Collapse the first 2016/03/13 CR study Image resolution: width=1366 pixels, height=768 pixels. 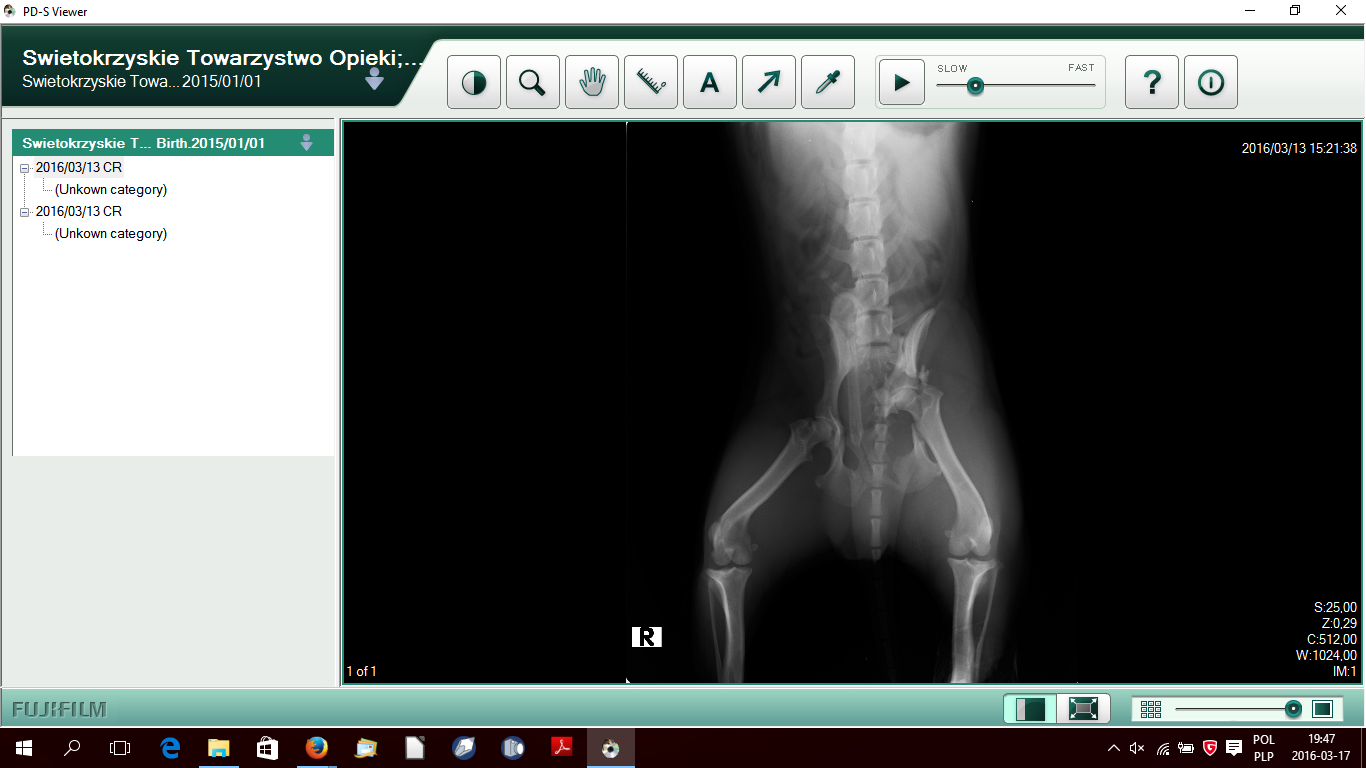click(x=25, y=168)
